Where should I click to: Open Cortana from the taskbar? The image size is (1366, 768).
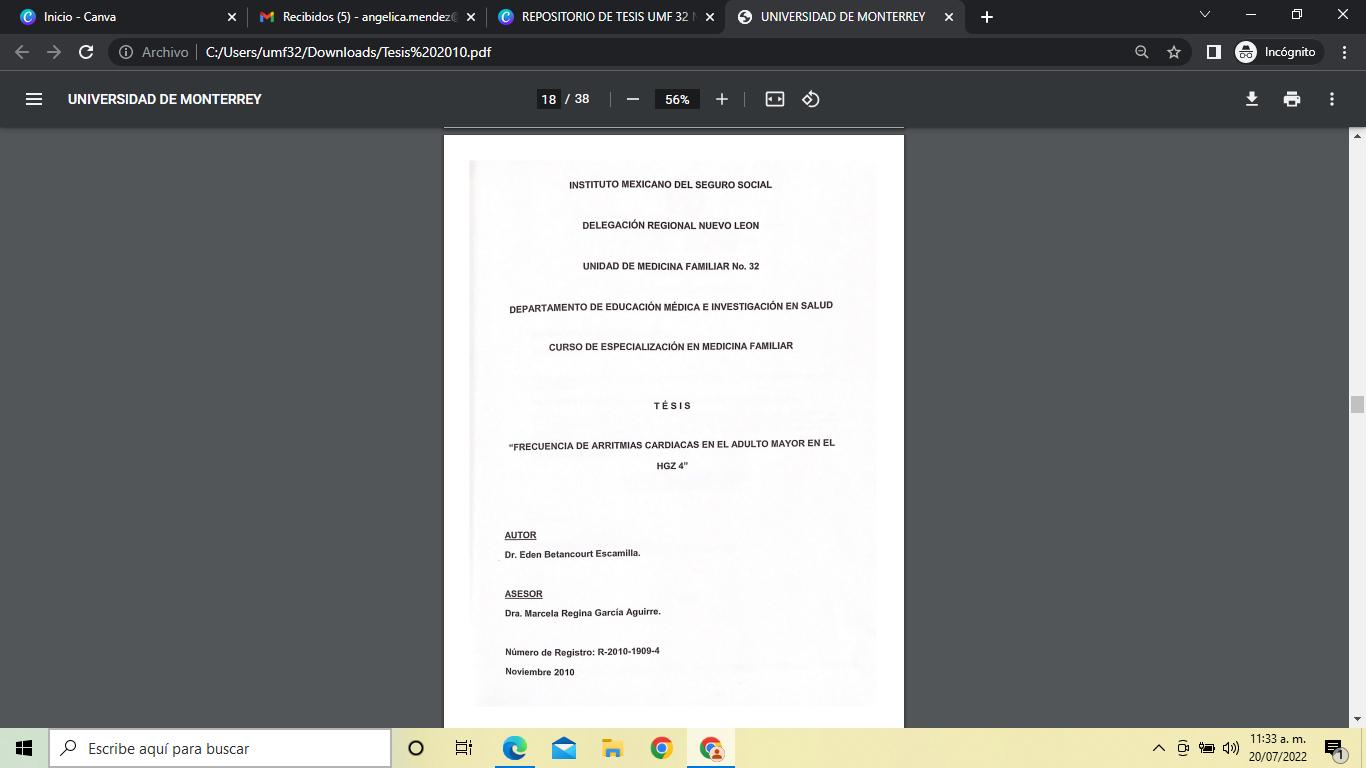click(x=416, y=748)
